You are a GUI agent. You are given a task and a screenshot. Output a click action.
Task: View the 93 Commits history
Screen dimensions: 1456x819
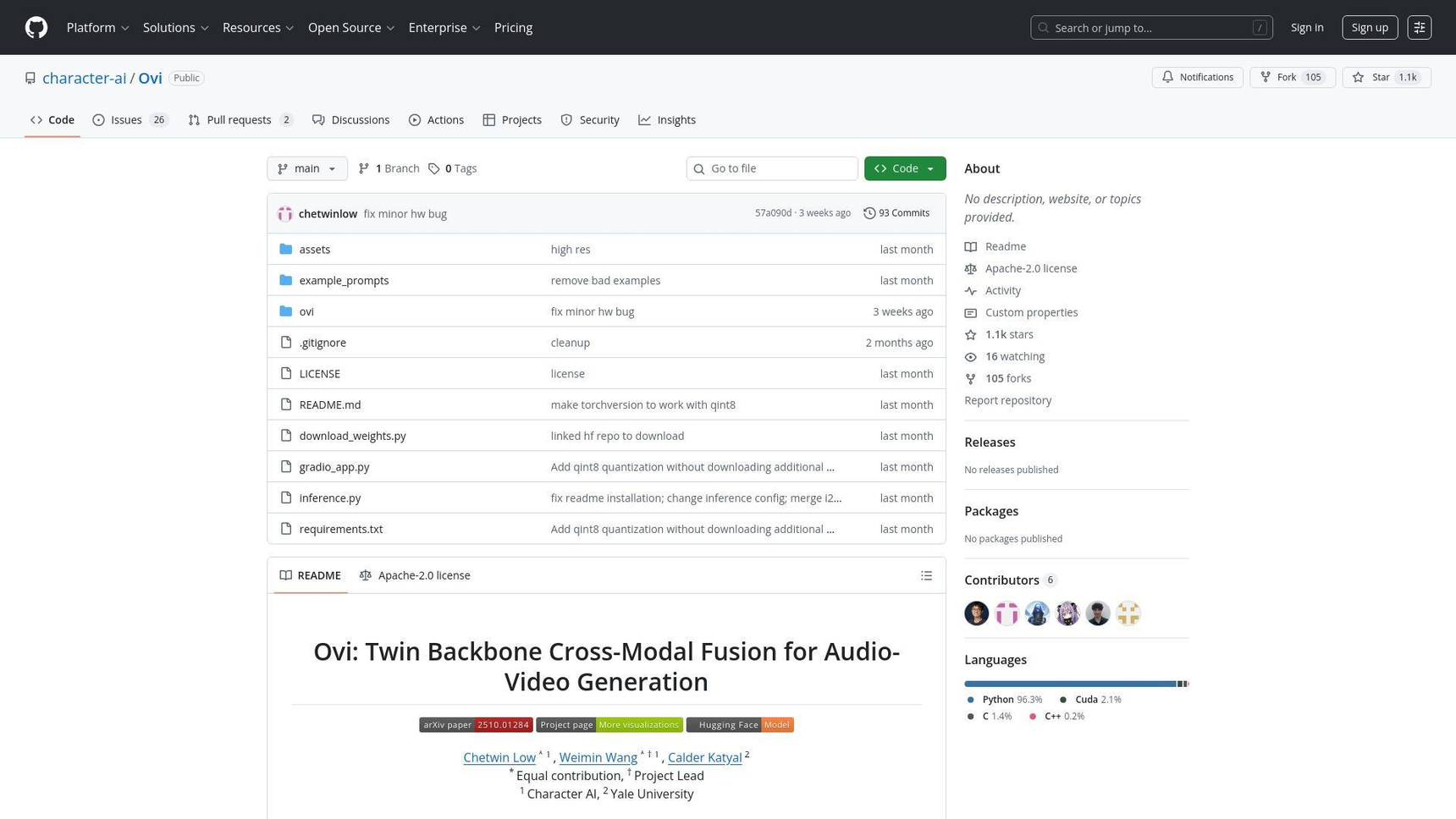click(896, 213)
